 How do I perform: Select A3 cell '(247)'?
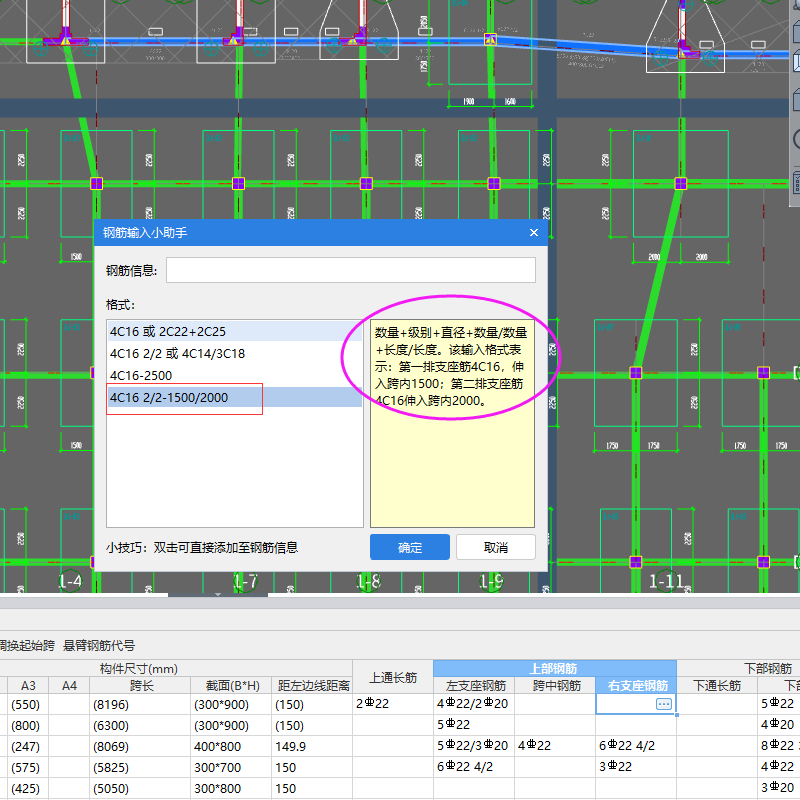click(x=29, y=746)
